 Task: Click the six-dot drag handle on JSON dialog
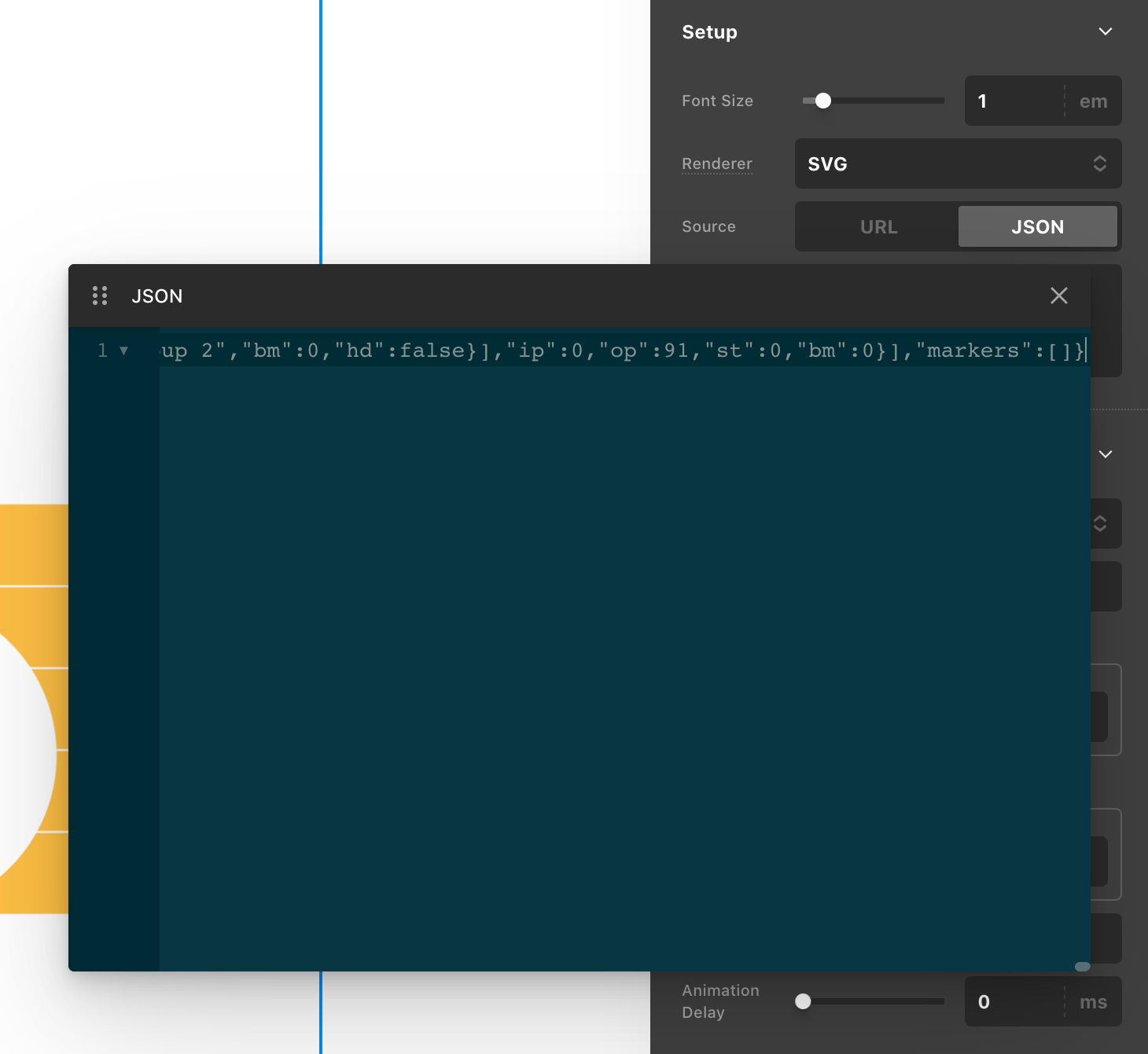click(x=100, y=296)
